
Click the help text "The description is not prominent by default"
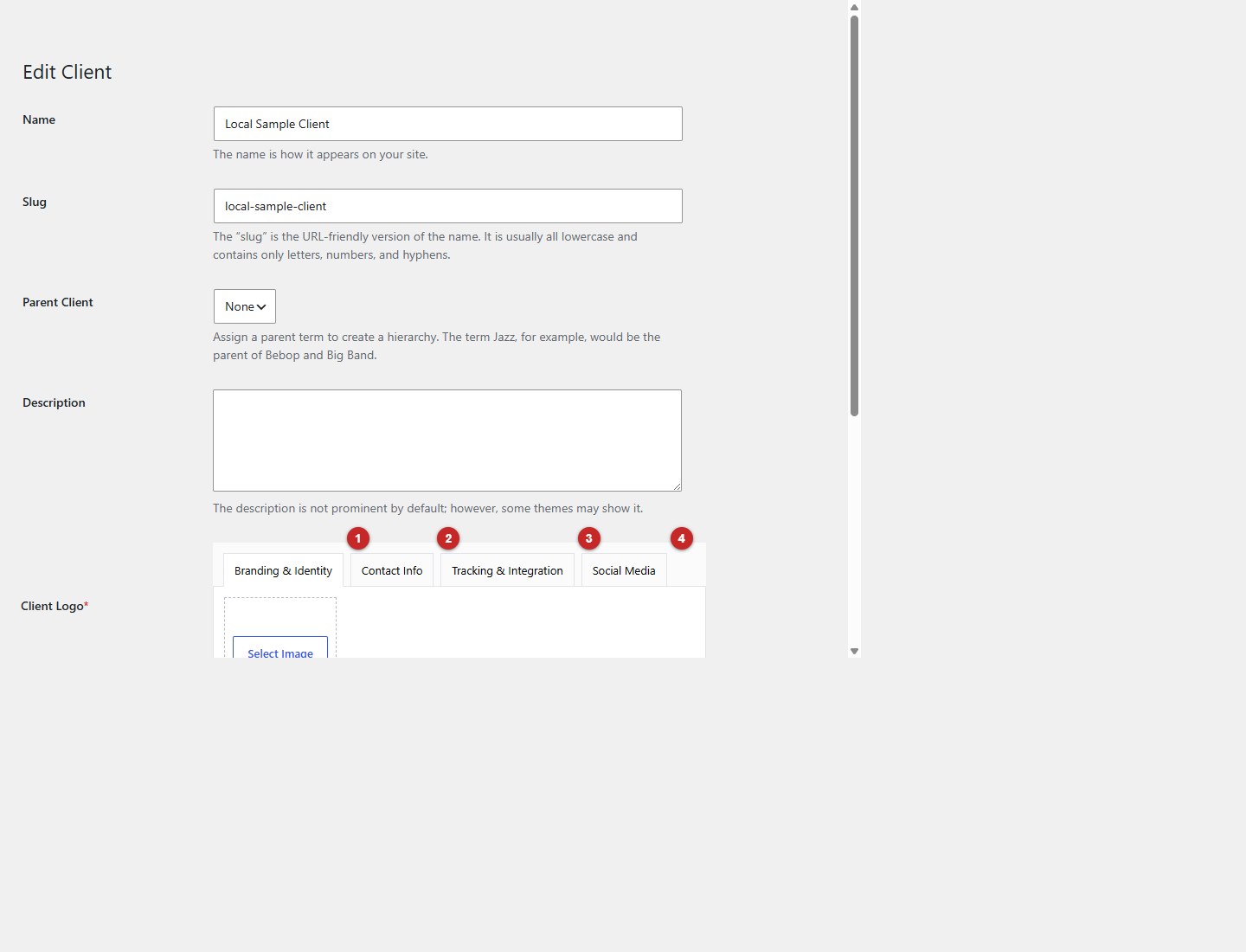coord(428,508)
